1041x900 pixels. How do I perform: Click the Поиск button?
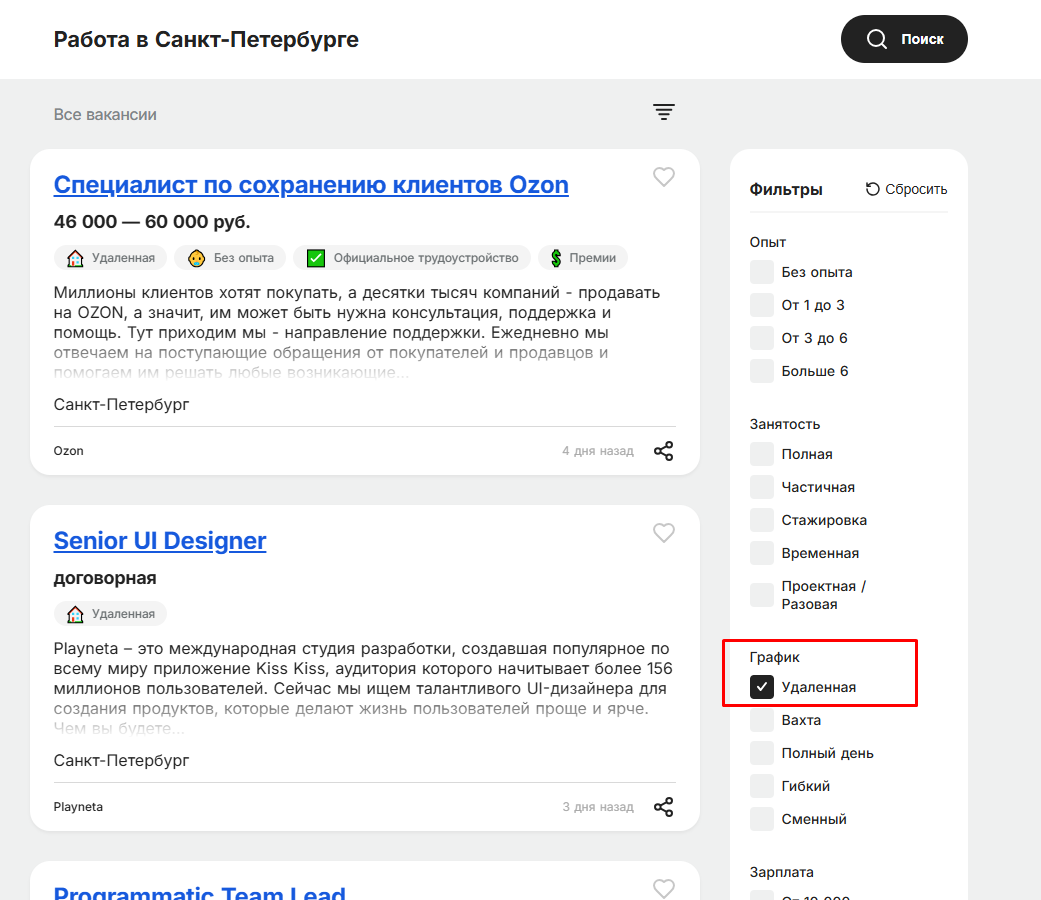904,39
